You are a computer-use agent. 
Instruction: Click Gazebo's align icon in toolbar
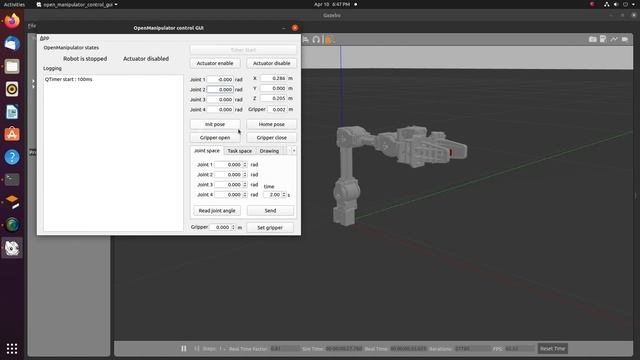coord(306,40)
